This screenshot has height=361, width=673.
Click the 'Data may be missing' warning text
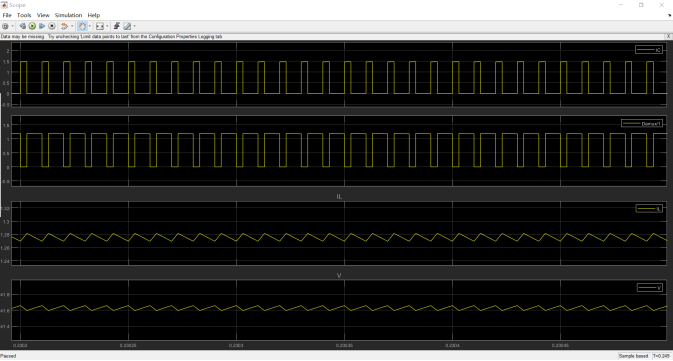(112, 36)
